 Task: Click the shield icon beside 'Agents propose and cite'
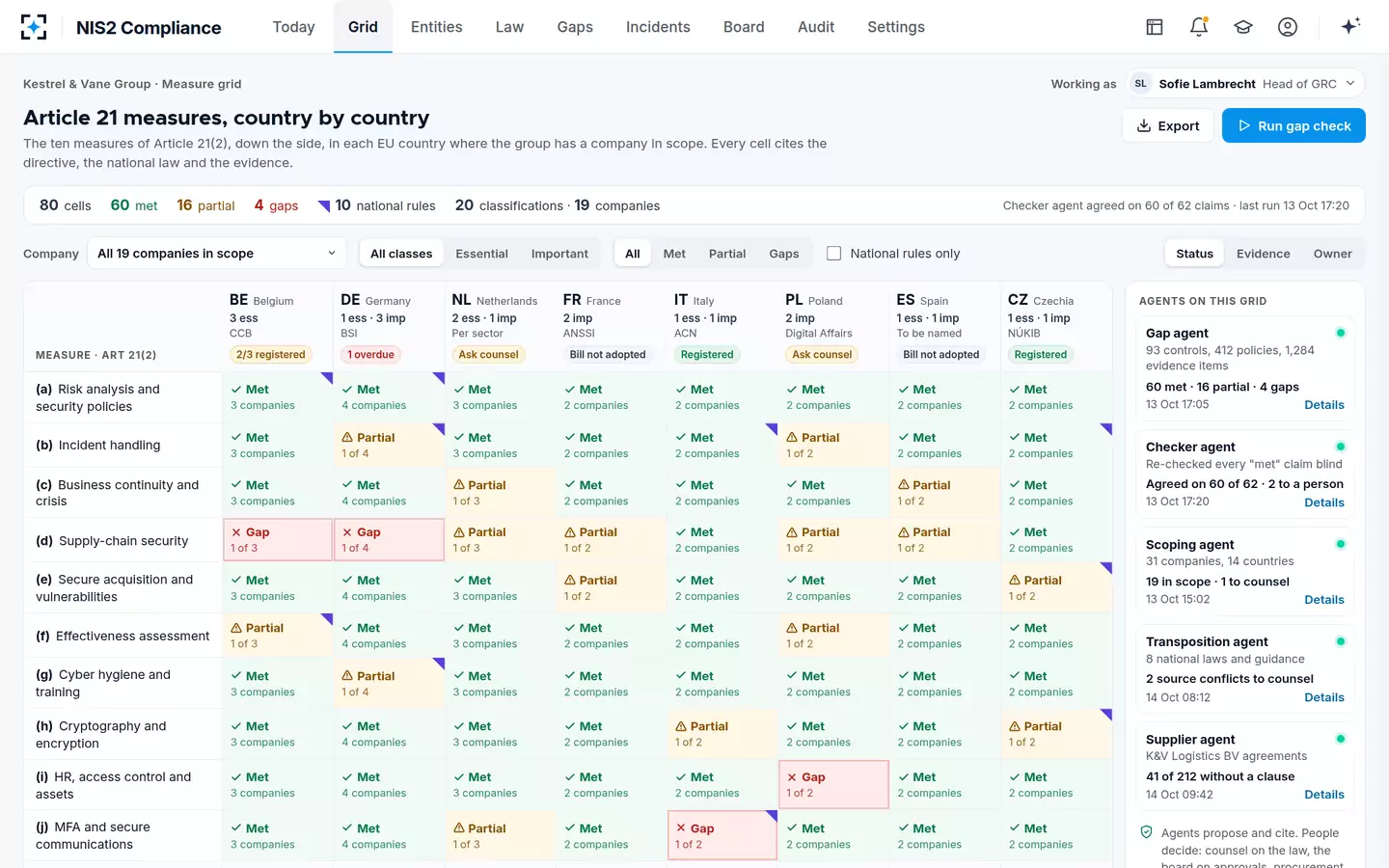(x=1147, y=832)
